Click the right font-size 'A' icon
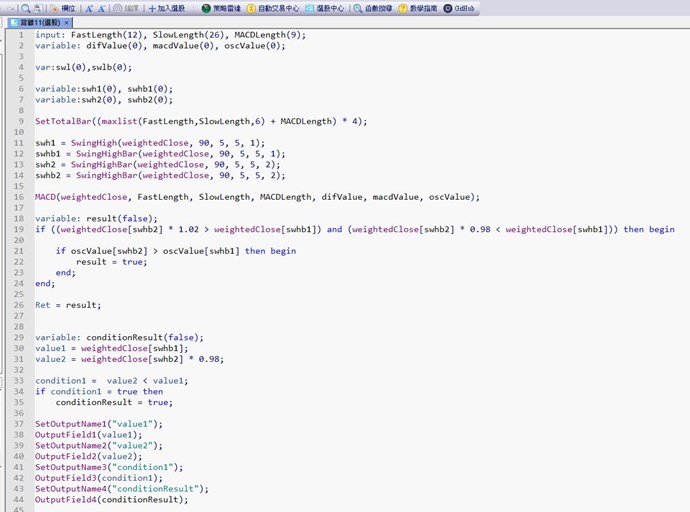The width and height of the screenshot is (690, 512). pyautogui.click(x=101, y=8)
